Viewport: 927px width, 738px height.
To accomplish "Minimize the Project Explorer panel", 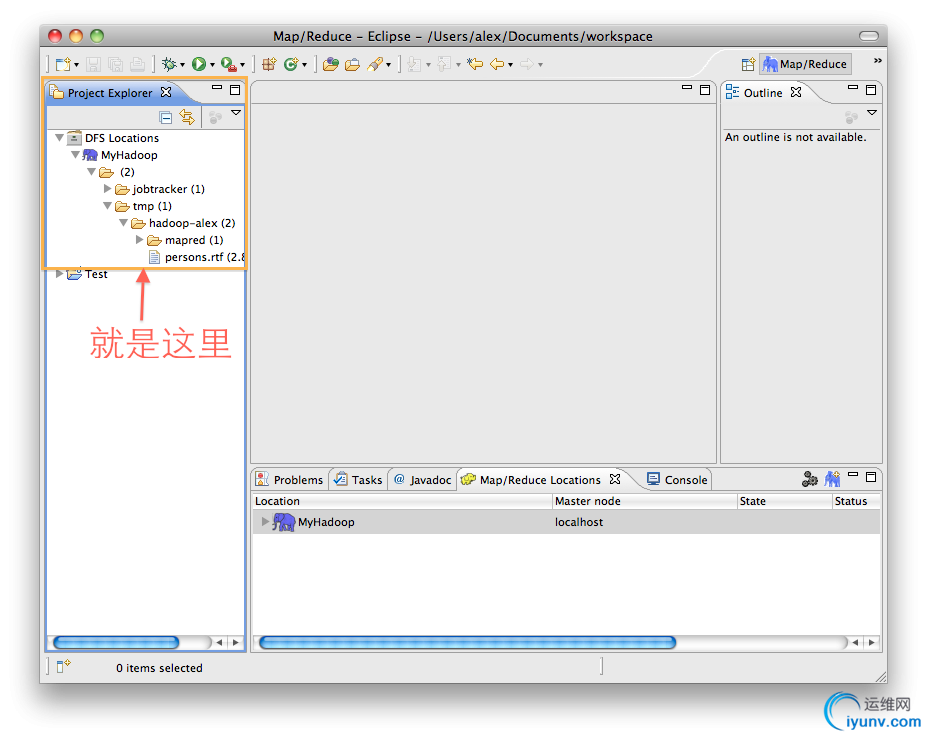I will 217,88.
